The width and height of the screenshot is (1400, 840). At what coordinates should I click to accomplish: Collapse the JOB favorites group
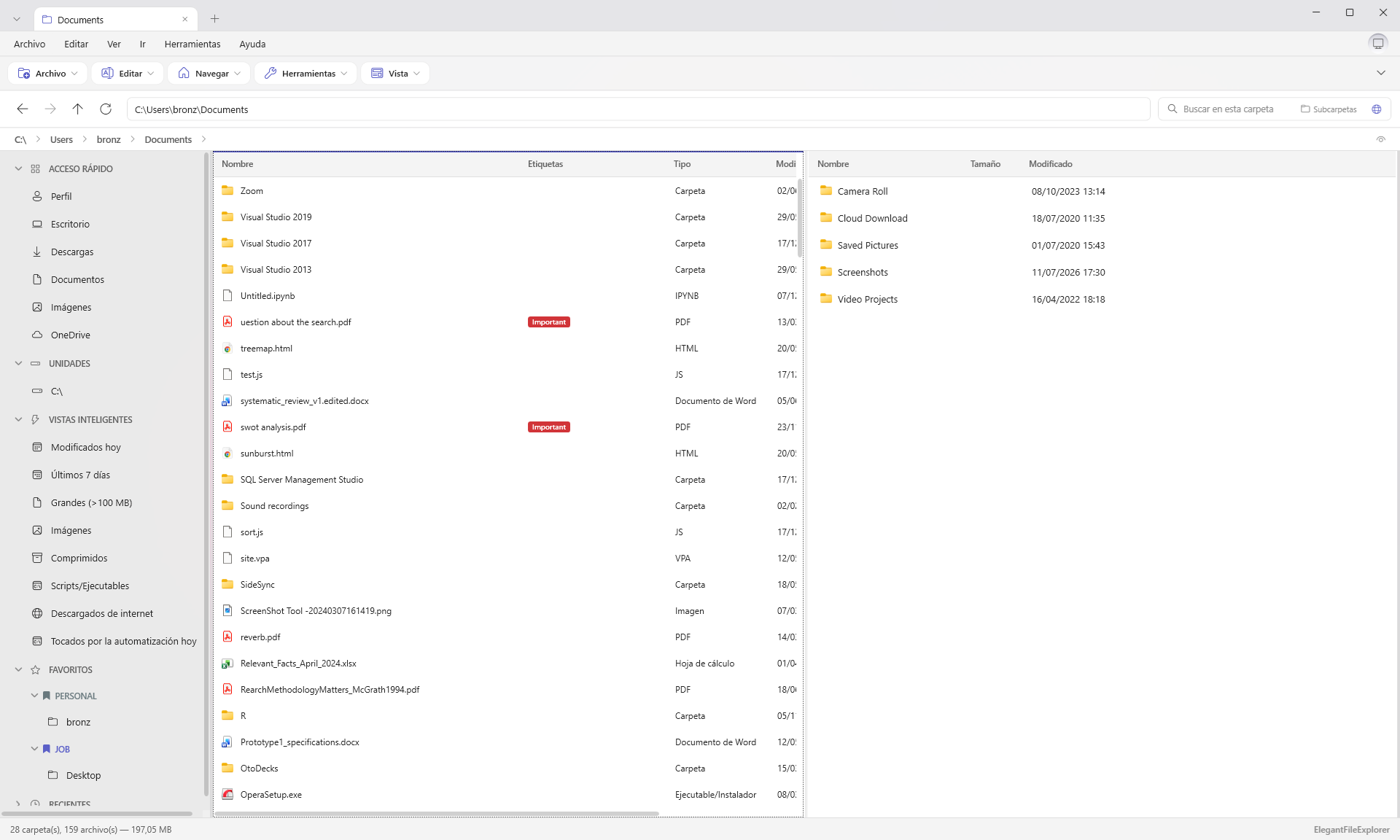(x=34, y=749)
